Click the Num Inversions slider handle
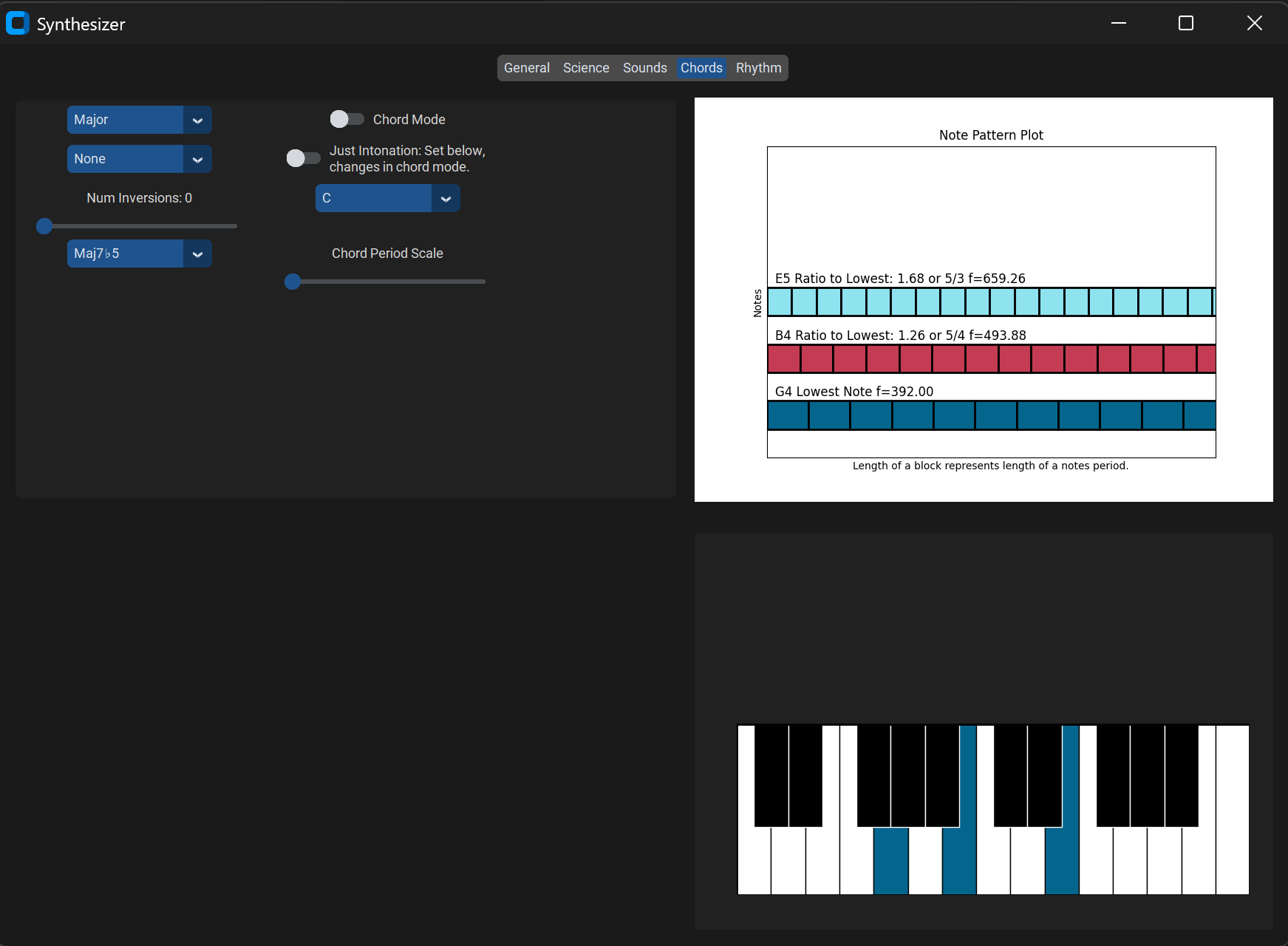Screen dimensions: 1288x946 click(x=44, y=226)
